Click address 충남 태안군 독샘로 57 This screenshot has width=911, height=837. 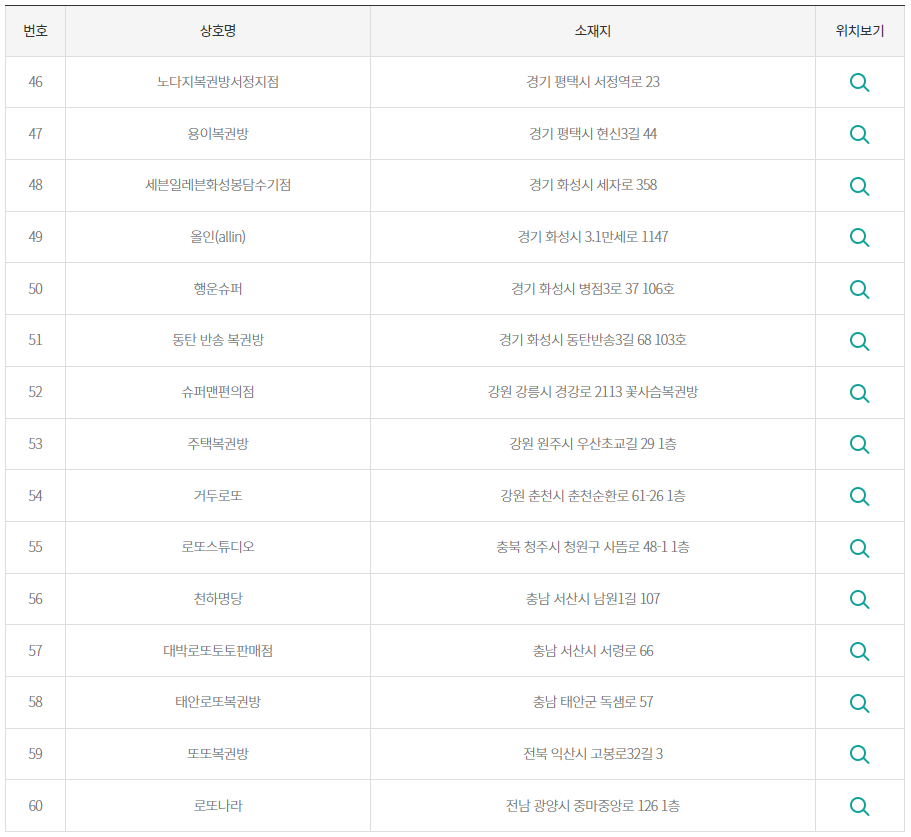coord(593,702)
